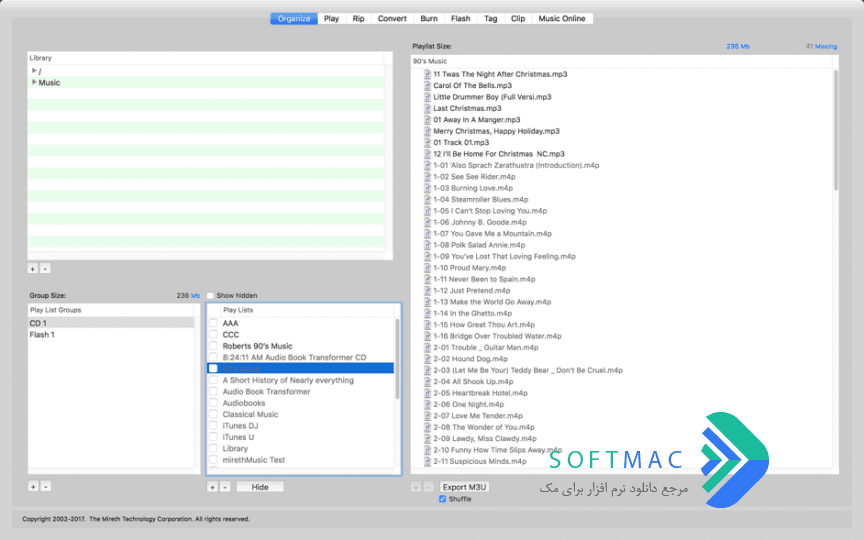Check the Audio Book Transformer CD checkbox

pyautogui.click(x=213, y=357)
